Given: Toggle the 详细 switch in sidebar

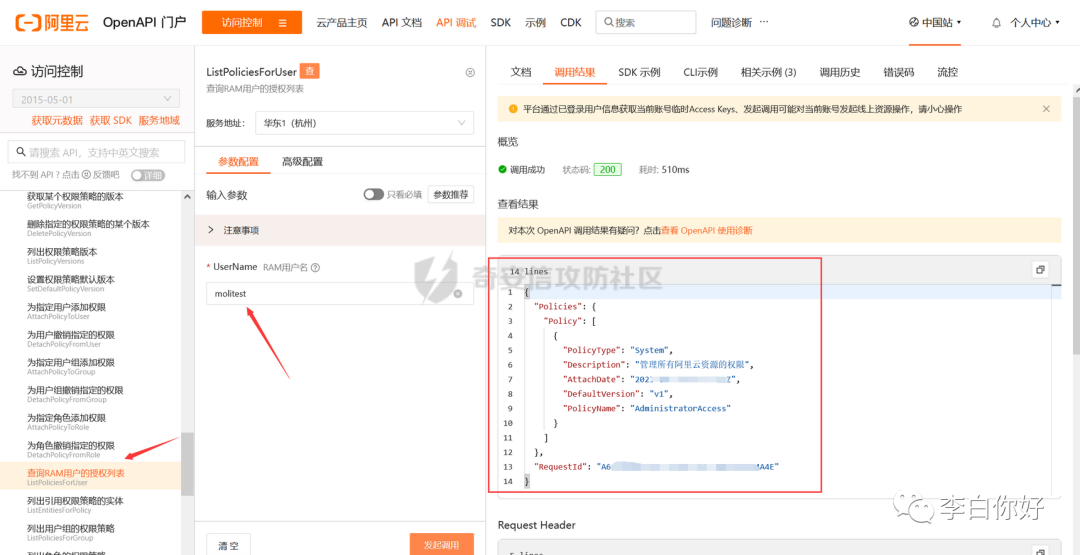Looking at the screenshot, I should click(148, 175).
